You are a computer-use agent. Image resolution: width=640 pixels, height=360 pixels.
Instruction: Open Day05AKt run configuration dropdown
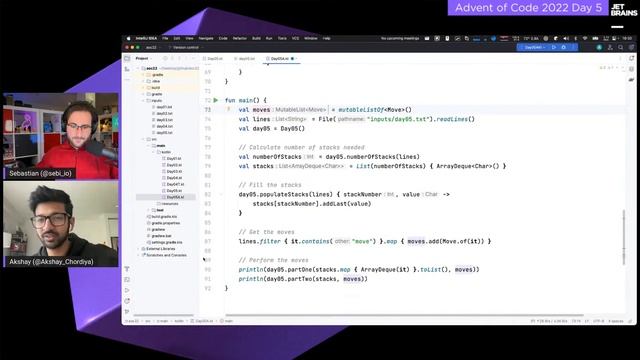tap(535, 47)
